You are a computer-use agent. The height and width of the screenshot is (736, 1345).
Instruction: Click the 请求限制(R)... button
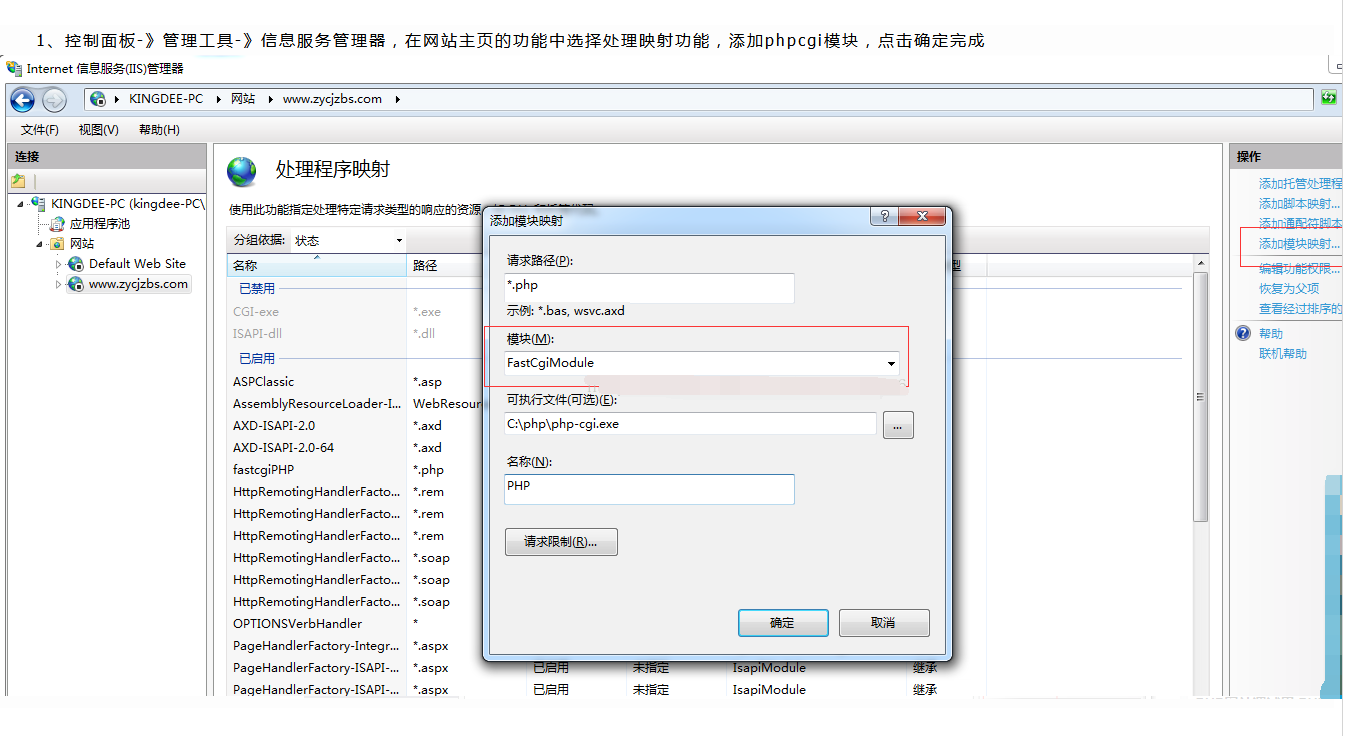(561, 542)
